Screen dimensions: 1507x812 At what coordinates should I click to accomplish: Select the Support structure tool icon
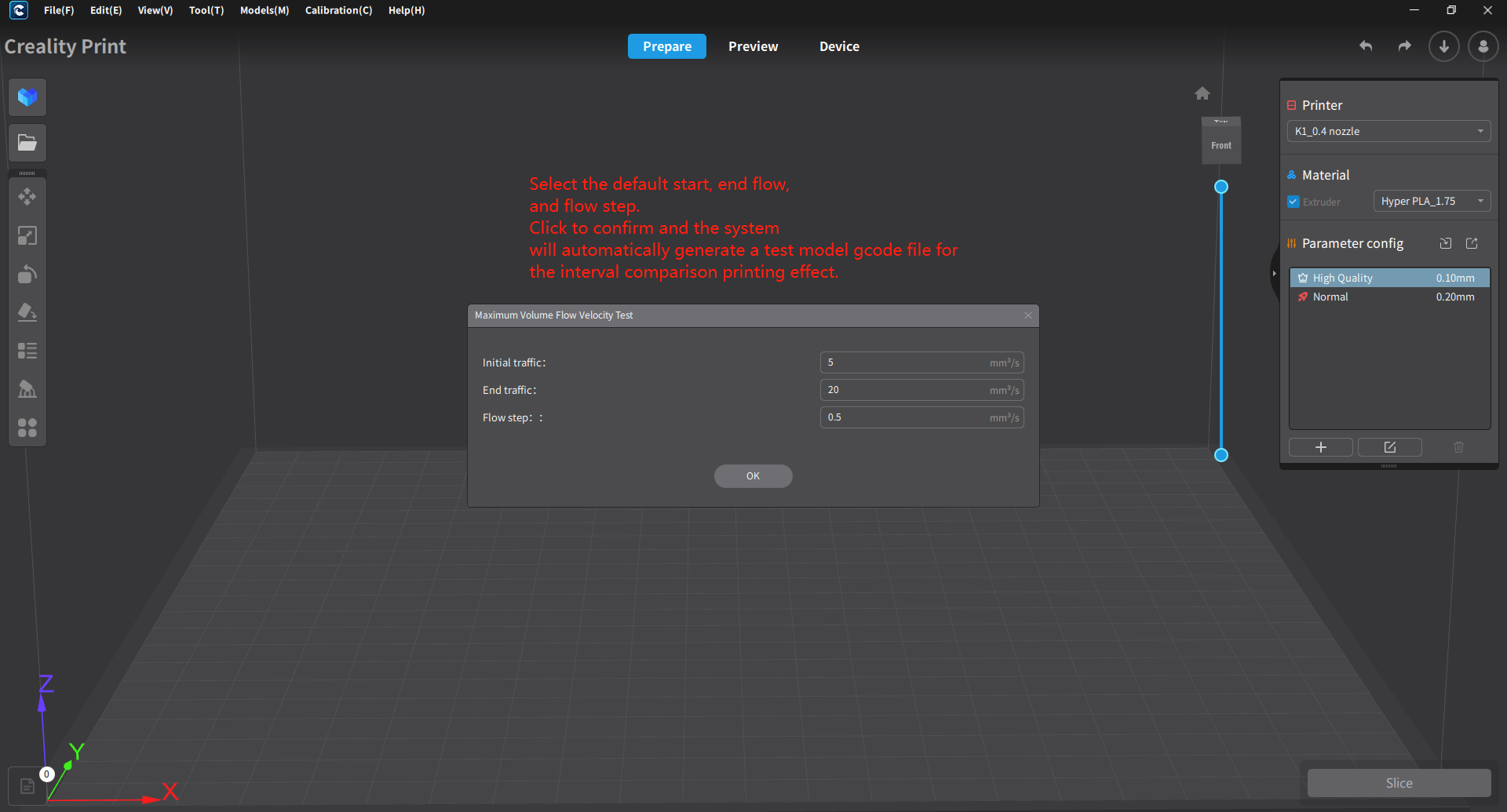(x=27, y=389)
